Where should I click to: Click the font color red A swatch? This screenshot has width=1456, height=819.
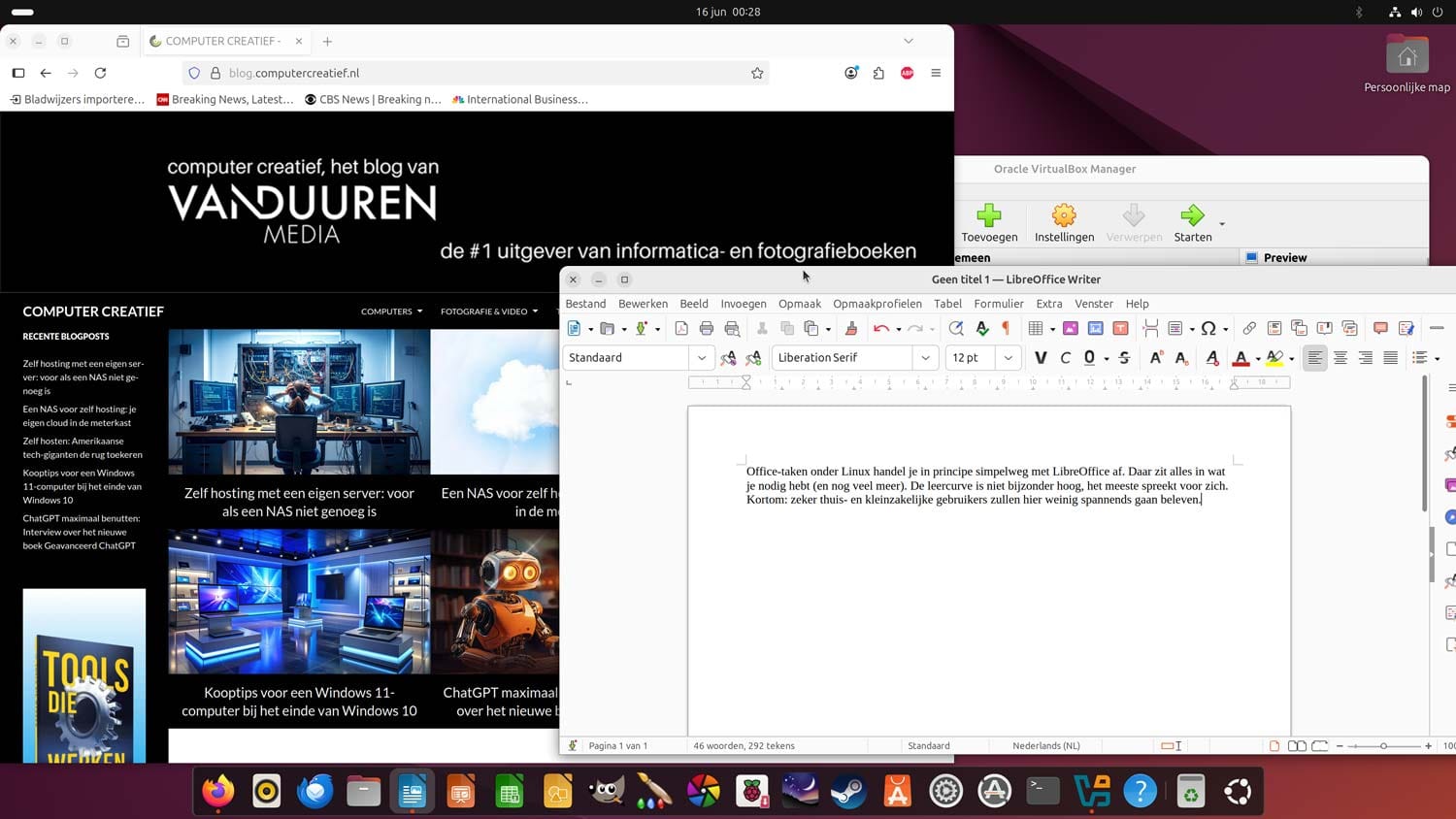[x=1241, y=358]
